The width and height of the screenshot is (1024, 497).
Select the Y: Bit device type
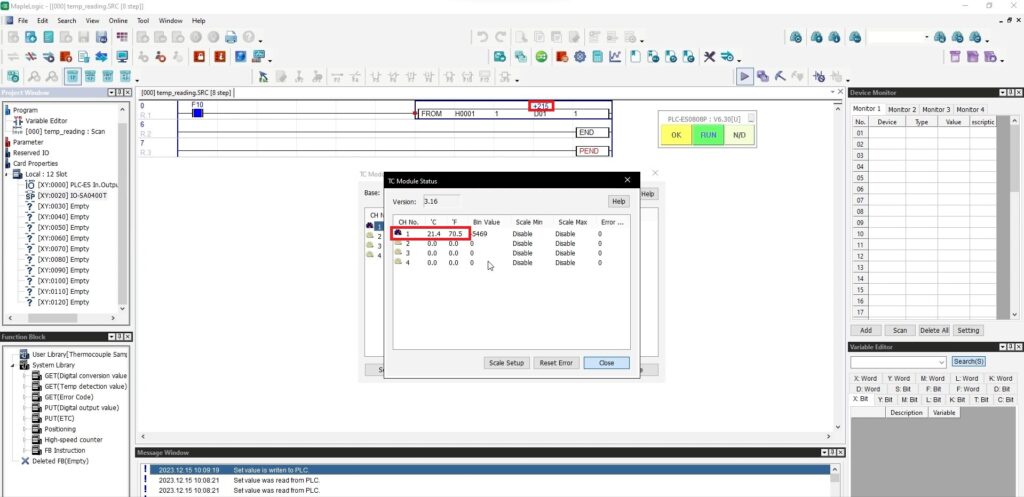coord(885,399)
